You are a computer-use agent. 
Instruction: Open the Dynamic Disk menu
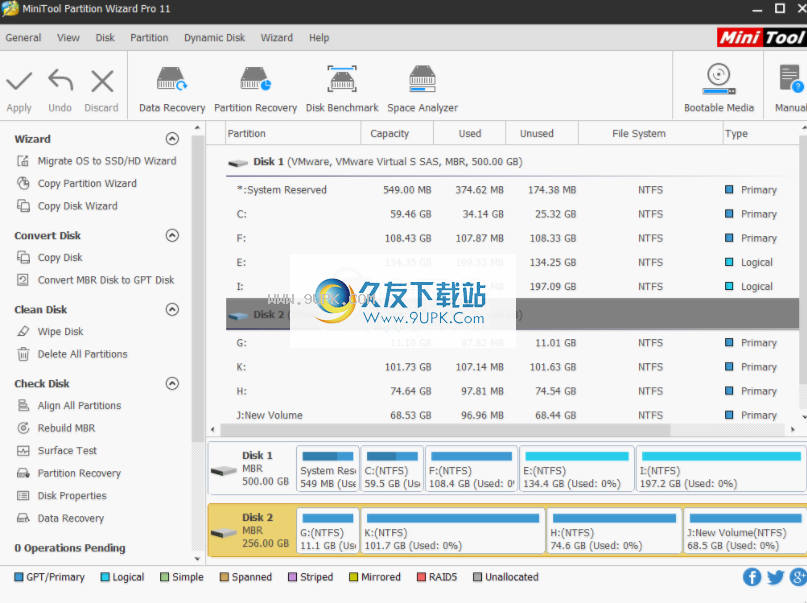point(215,38)
